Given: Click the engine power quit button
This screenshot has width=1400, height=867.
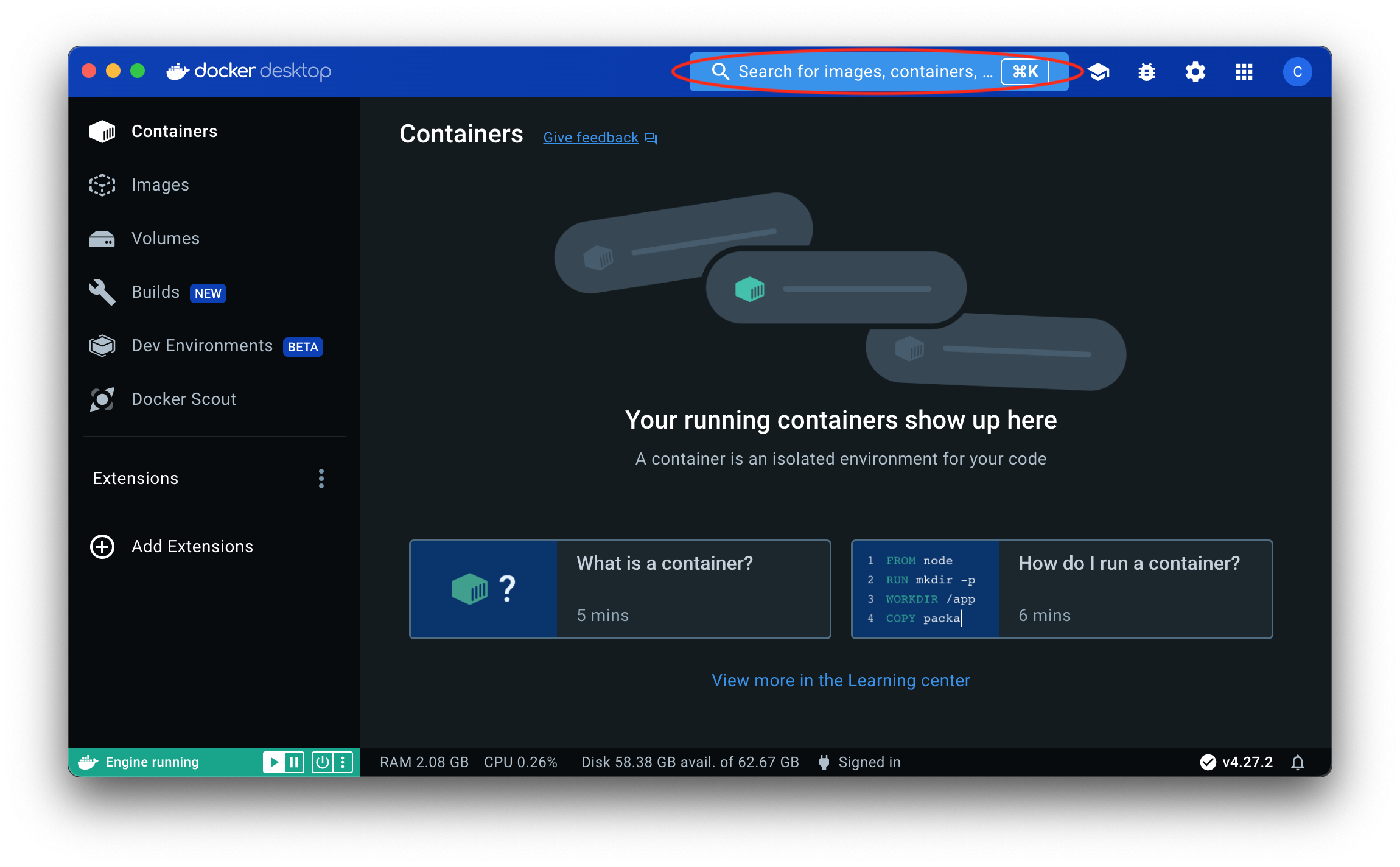Looking at the screenshot, I should coord(322,762).
